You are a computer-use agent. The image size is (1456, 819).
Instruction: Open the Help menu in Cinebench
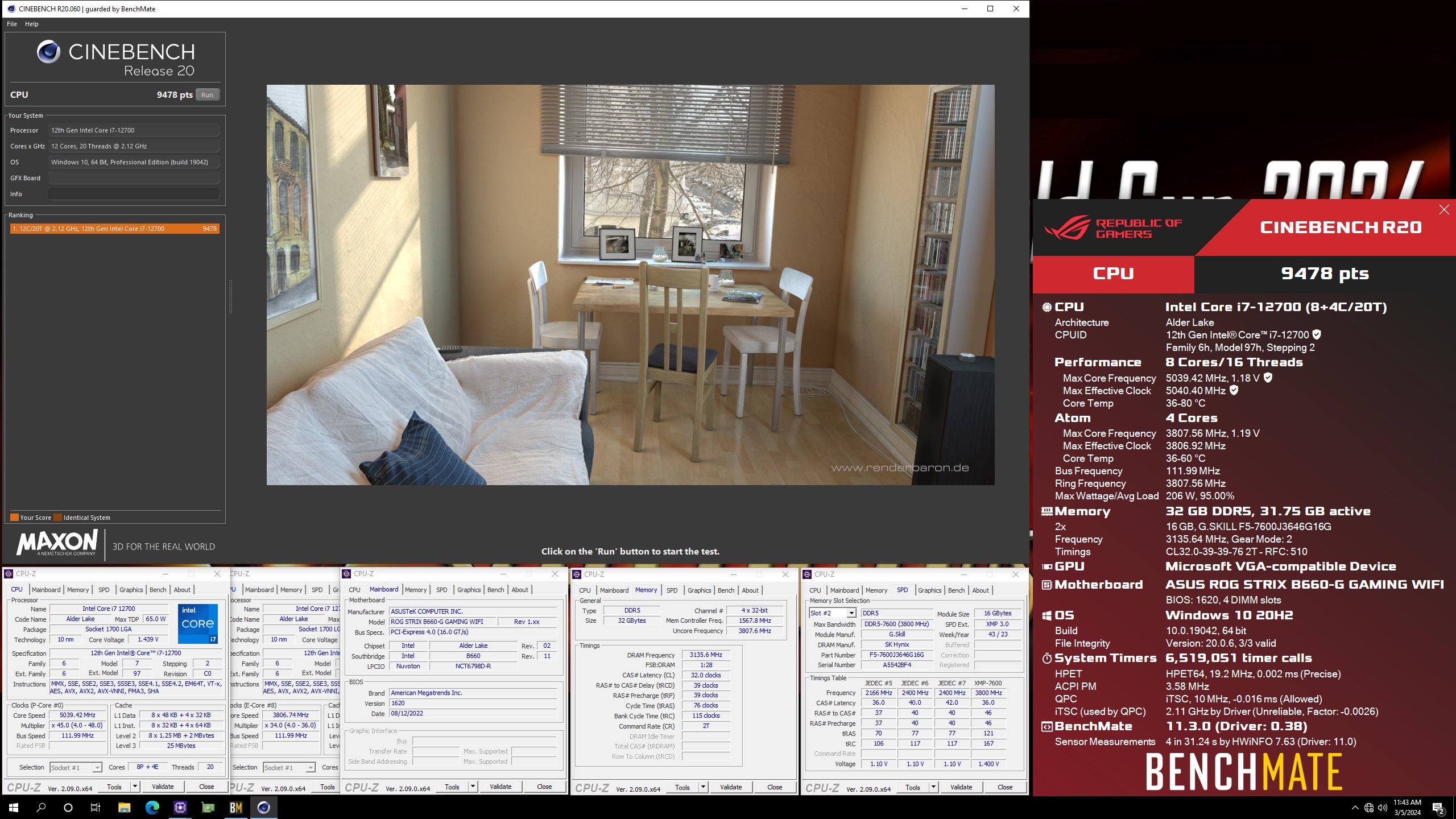32,24
